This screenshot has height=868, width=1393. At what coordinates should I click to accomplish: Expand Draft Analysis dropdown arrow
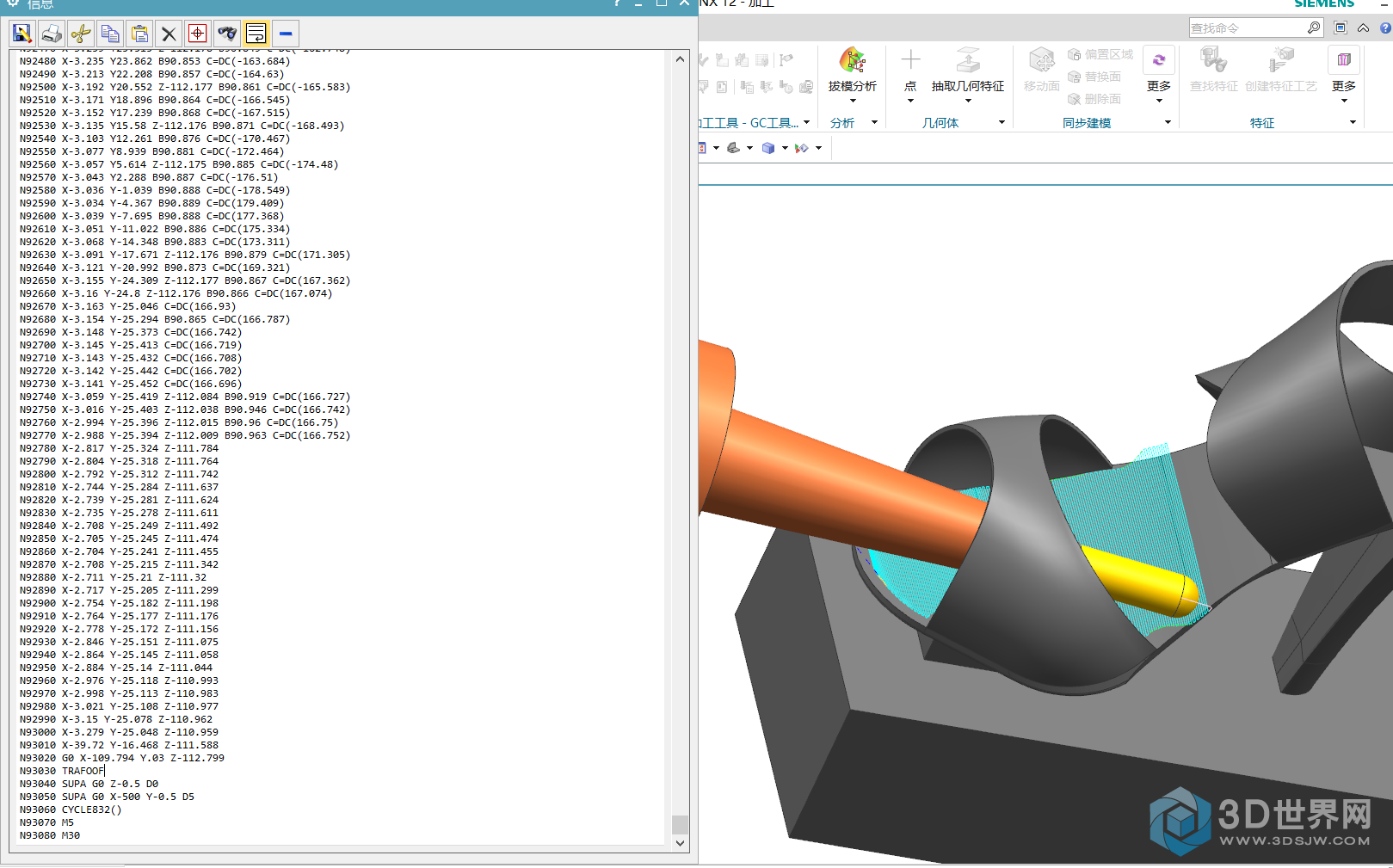853,101
